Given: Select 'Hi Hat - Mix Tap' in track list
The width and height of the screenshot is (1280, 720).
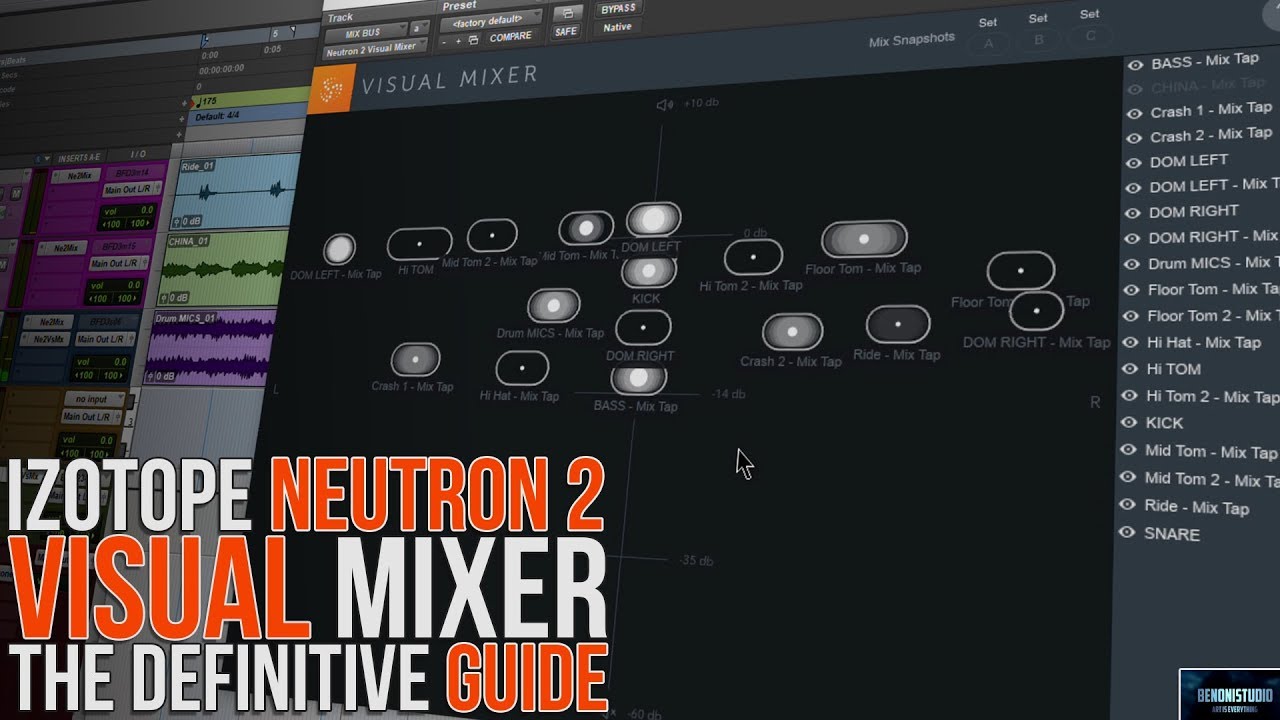Looking at the screenshot, I should pos(1203,342).
